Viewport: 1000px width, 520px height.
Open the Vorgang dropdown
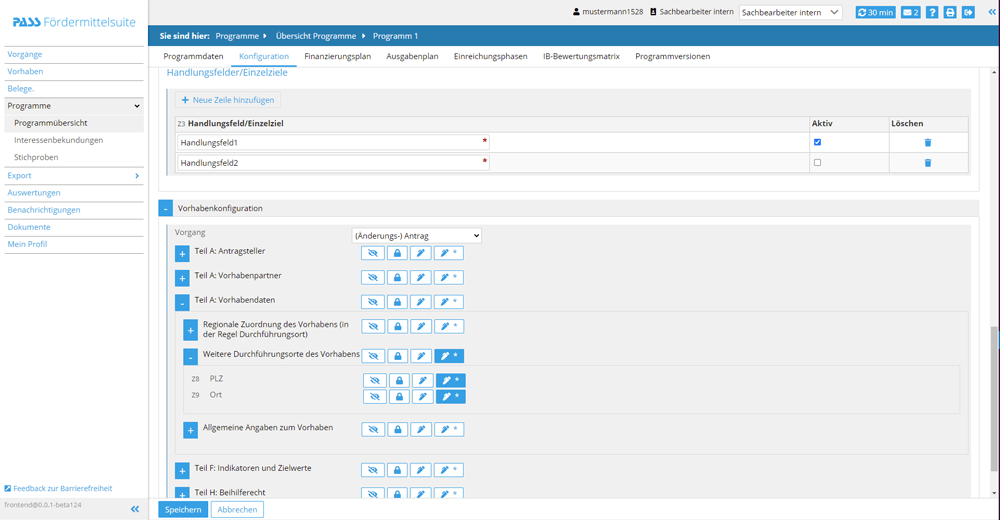point(416,236)
